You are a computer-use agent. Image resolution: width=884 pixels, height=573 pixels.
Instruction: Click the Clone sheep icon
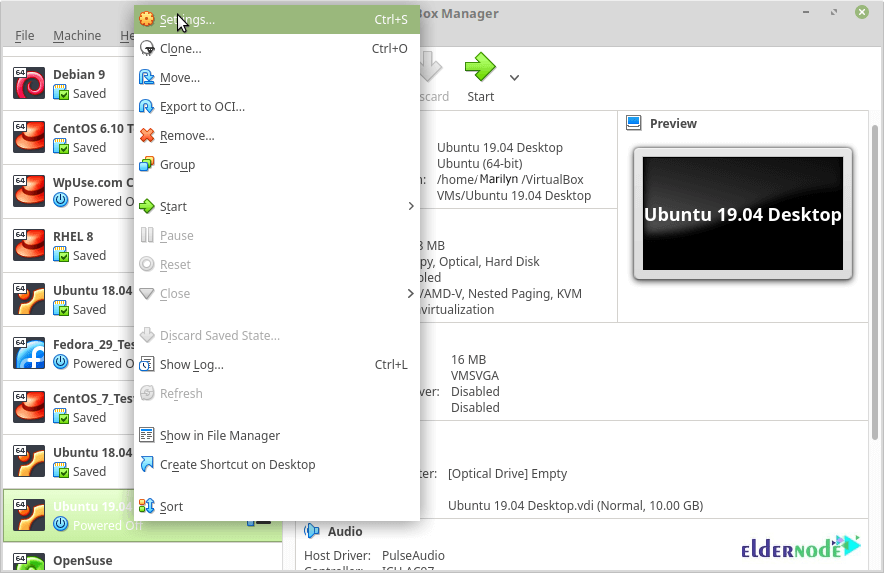147,49
